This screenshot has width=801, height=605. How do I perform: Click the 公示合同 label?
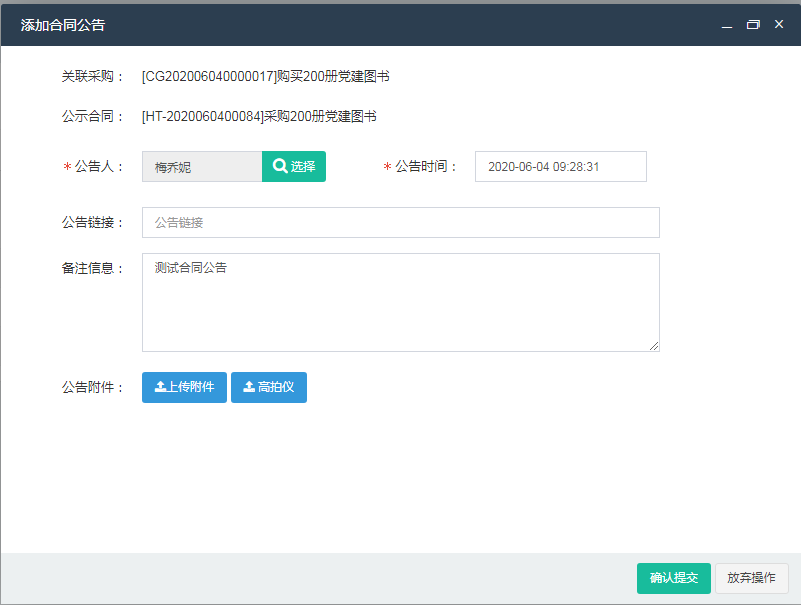coord(92,117)
